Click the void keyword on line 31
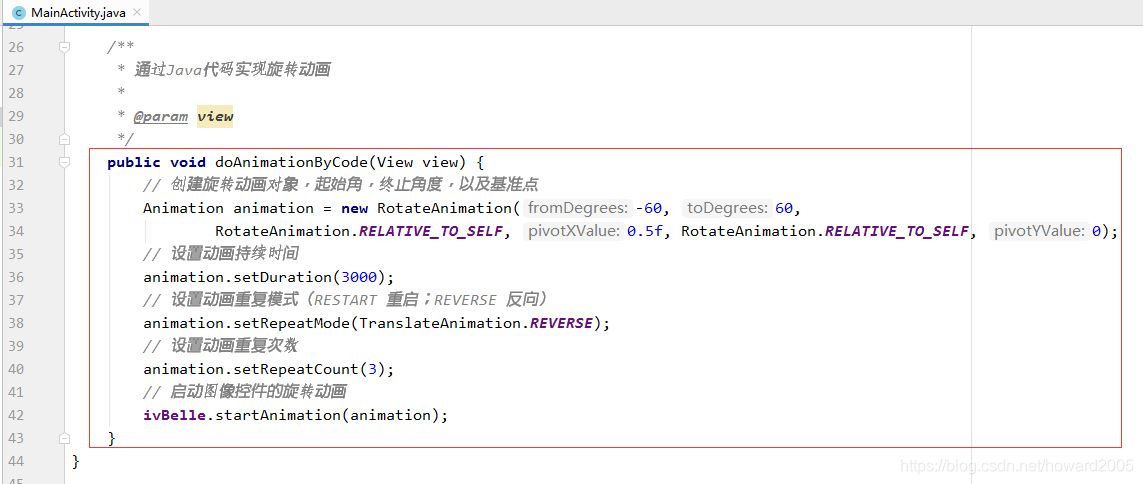The height and width of the screenshot is (484, 1143). [188, 162]
